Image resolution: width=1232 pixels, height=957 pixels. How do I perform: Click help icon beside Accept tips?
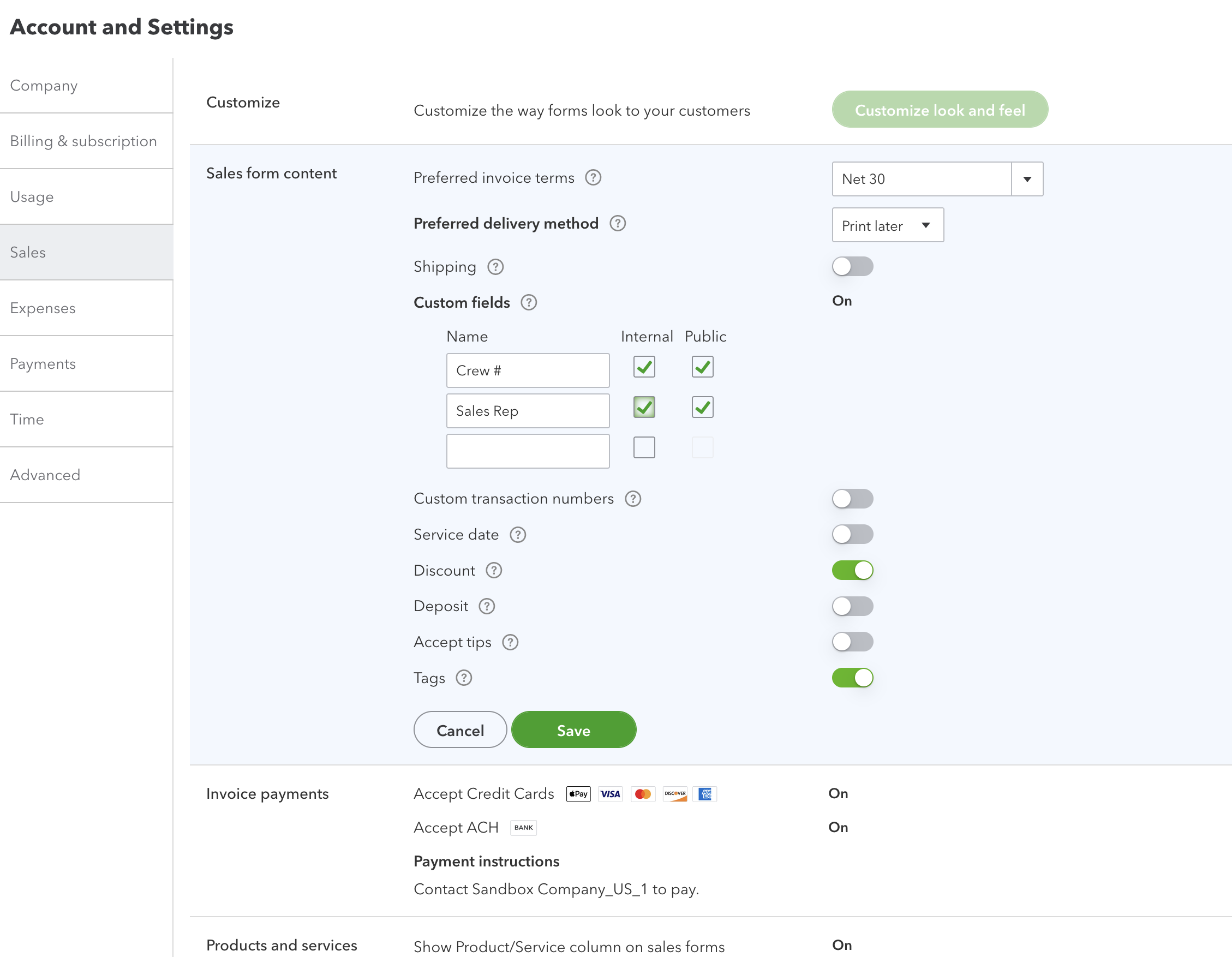click(x=510, y=642)
